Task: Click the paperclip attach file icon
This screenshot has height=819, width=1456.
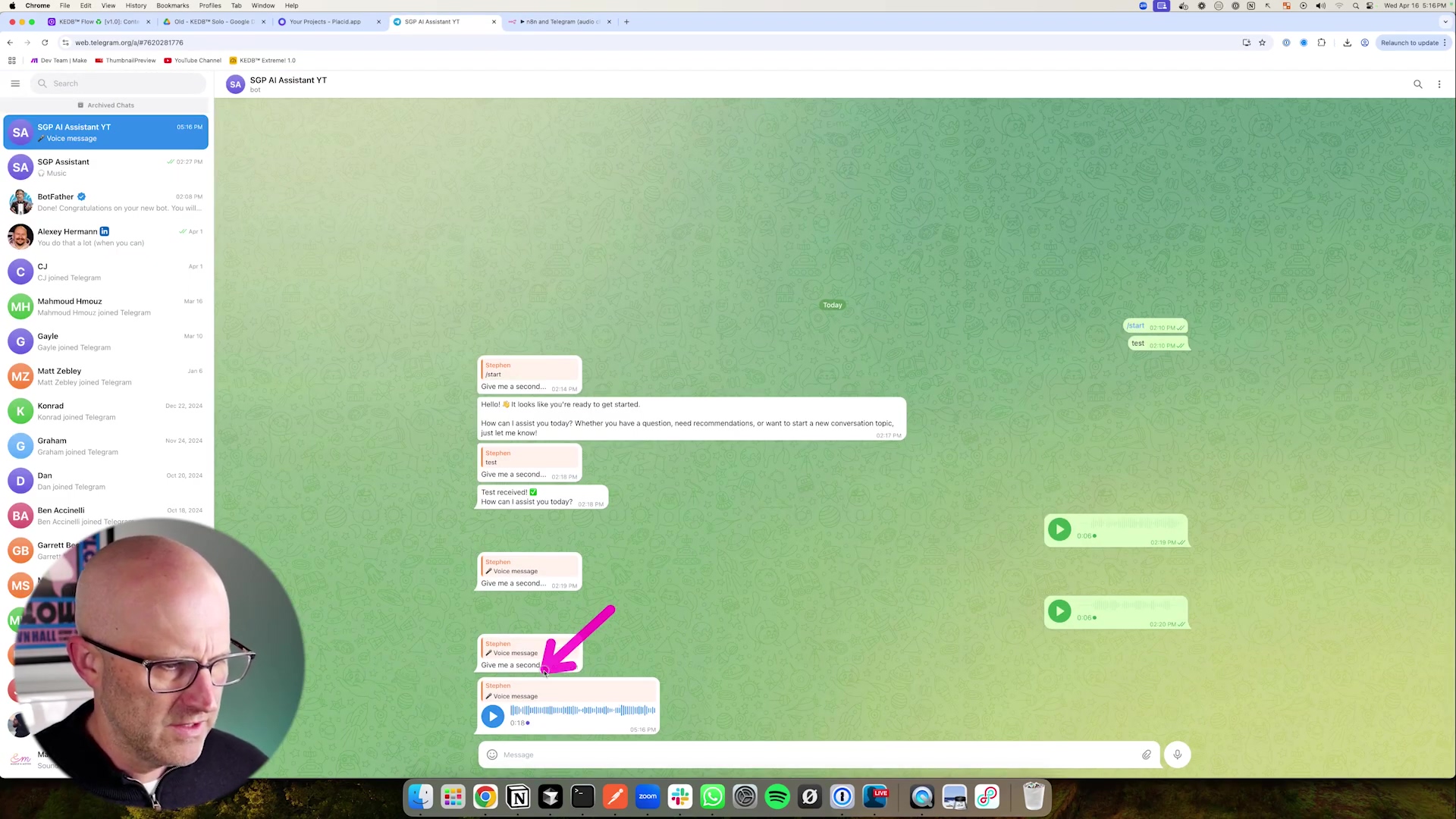Action: [1146, 755]
